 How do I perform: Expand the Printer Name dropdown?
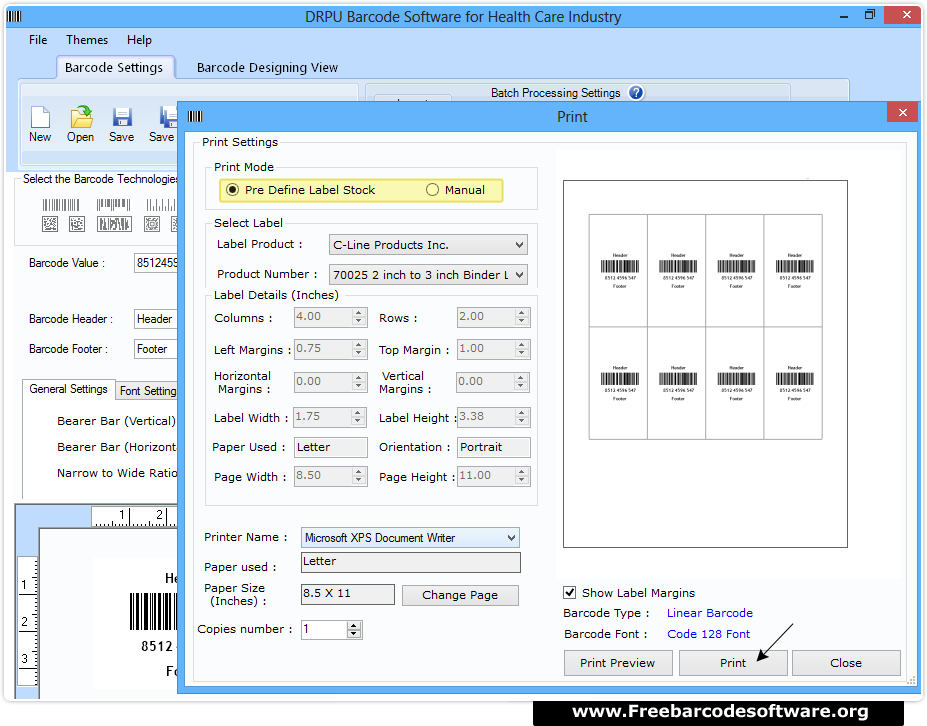pos(410,537)
